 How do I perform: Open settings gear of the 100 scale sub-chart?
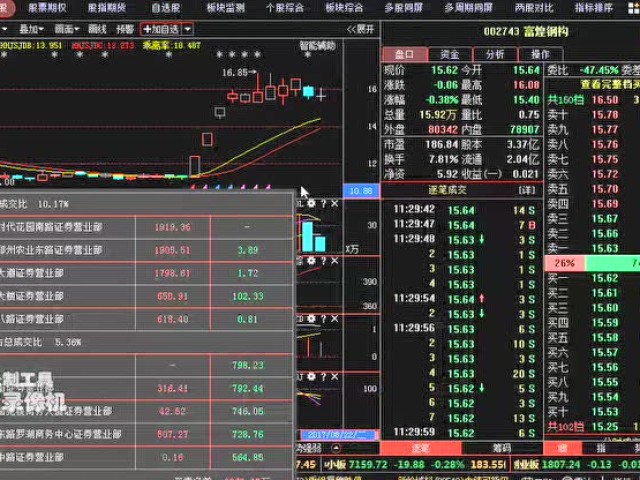(x=311, y=376)
